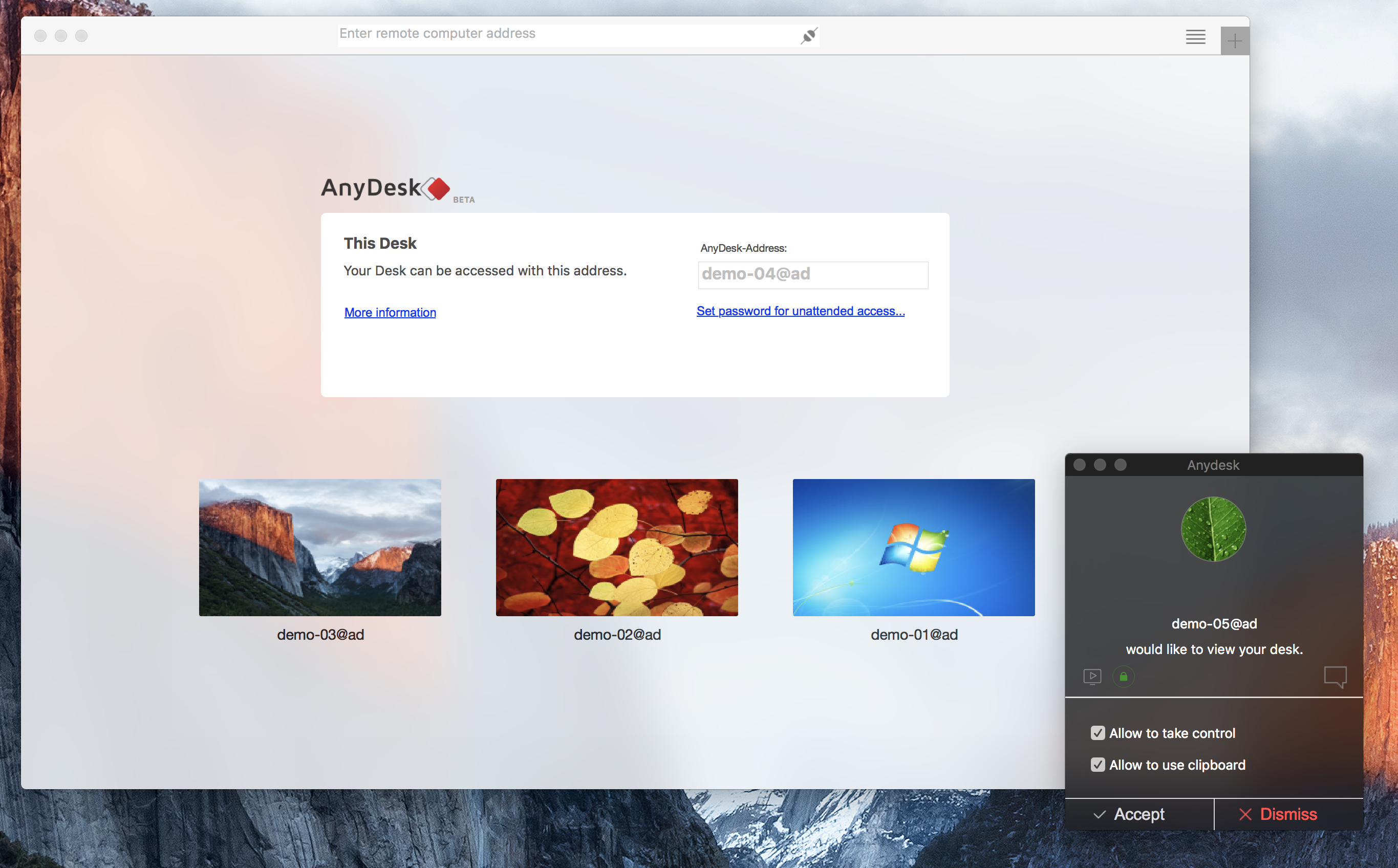Uncheck Allow to take control
Viewport: 1398px width, 868px height.
tap(1097, 733)
